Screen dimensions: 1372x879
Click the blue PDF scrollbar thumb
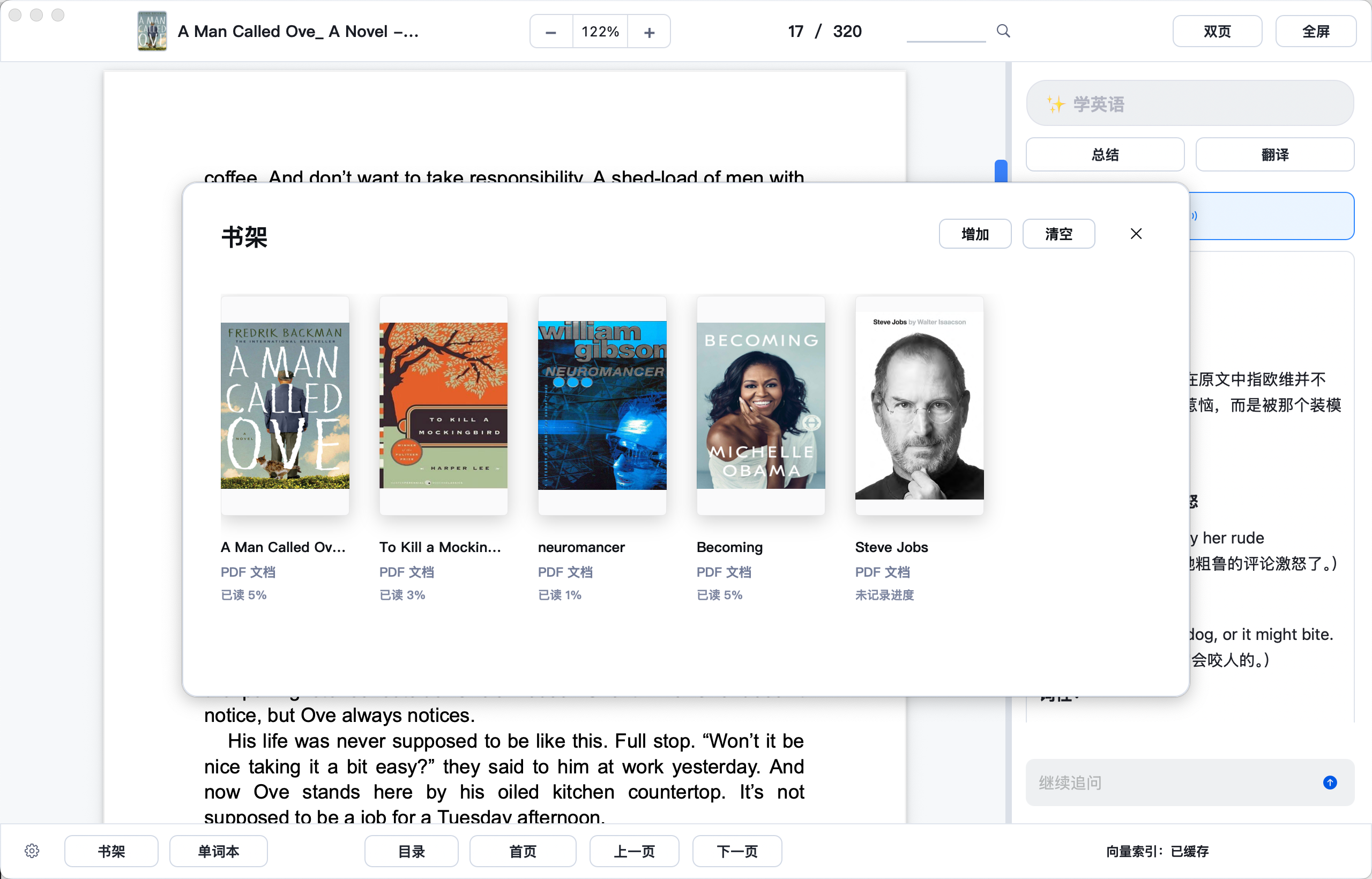(1001, 170)
